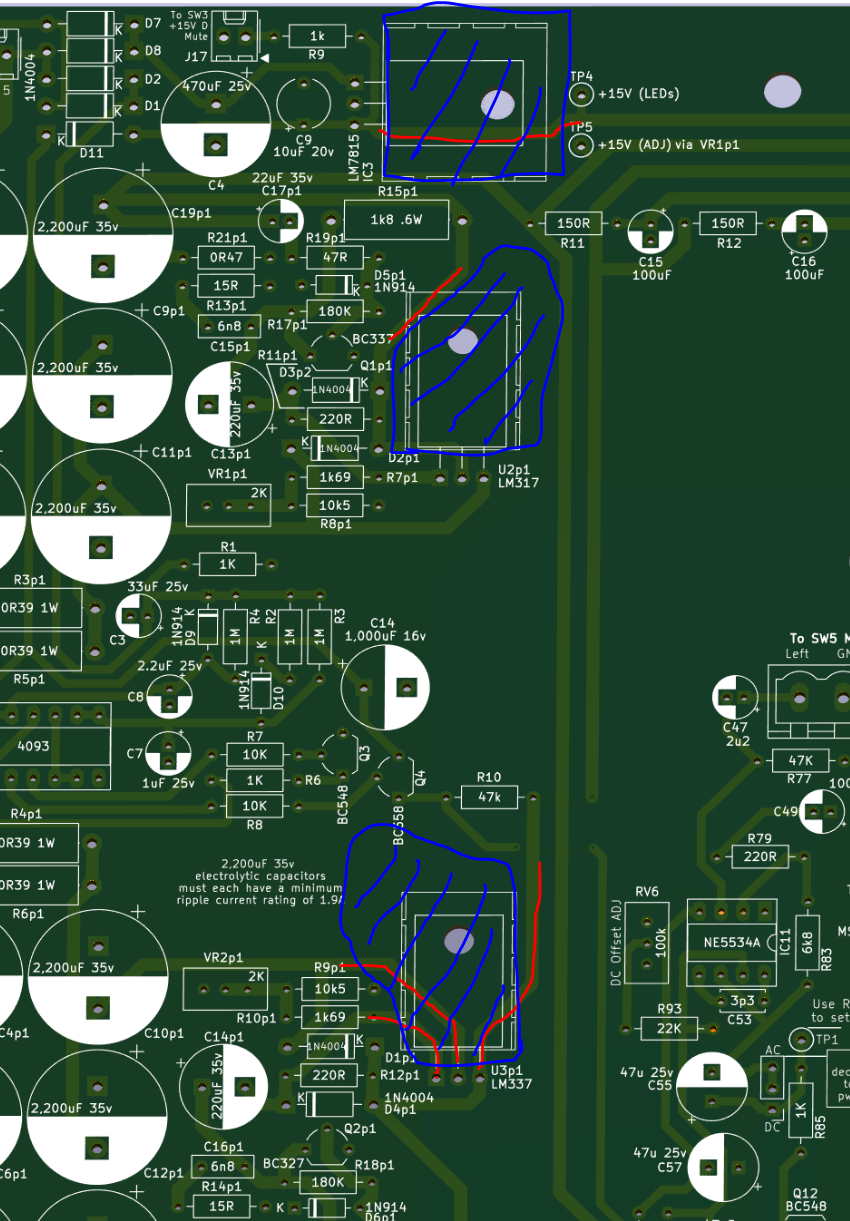Select the R15p1 1k8 .6W resistor

pyautogui.click(x=397, y=220)
